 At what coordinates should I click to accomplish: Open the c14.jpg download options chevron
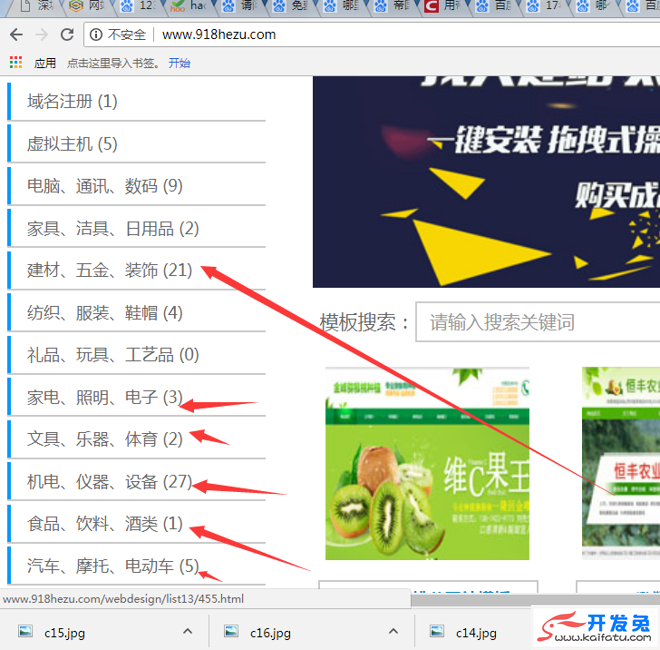point(597,632)
